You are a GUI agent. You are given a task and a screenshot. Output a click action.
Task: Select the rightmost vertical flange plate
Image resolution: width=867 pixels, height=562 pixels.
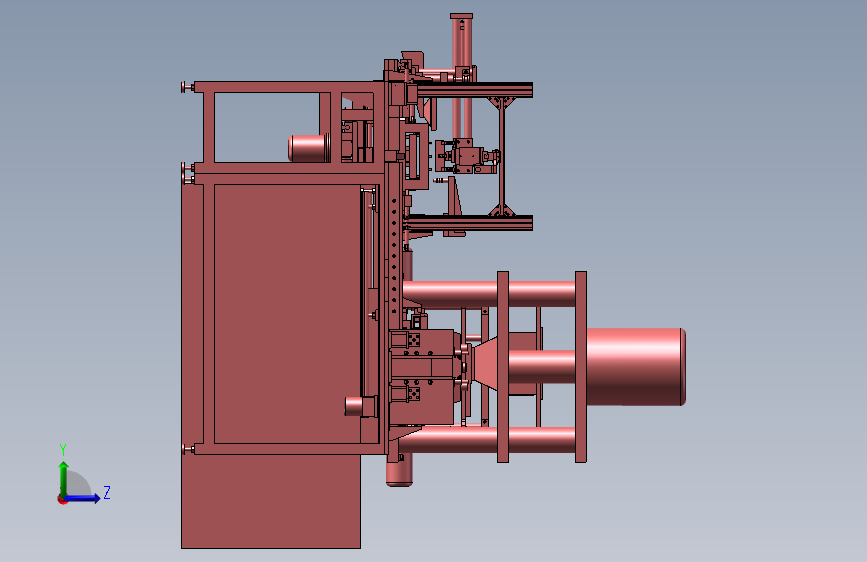click(581, 367)
